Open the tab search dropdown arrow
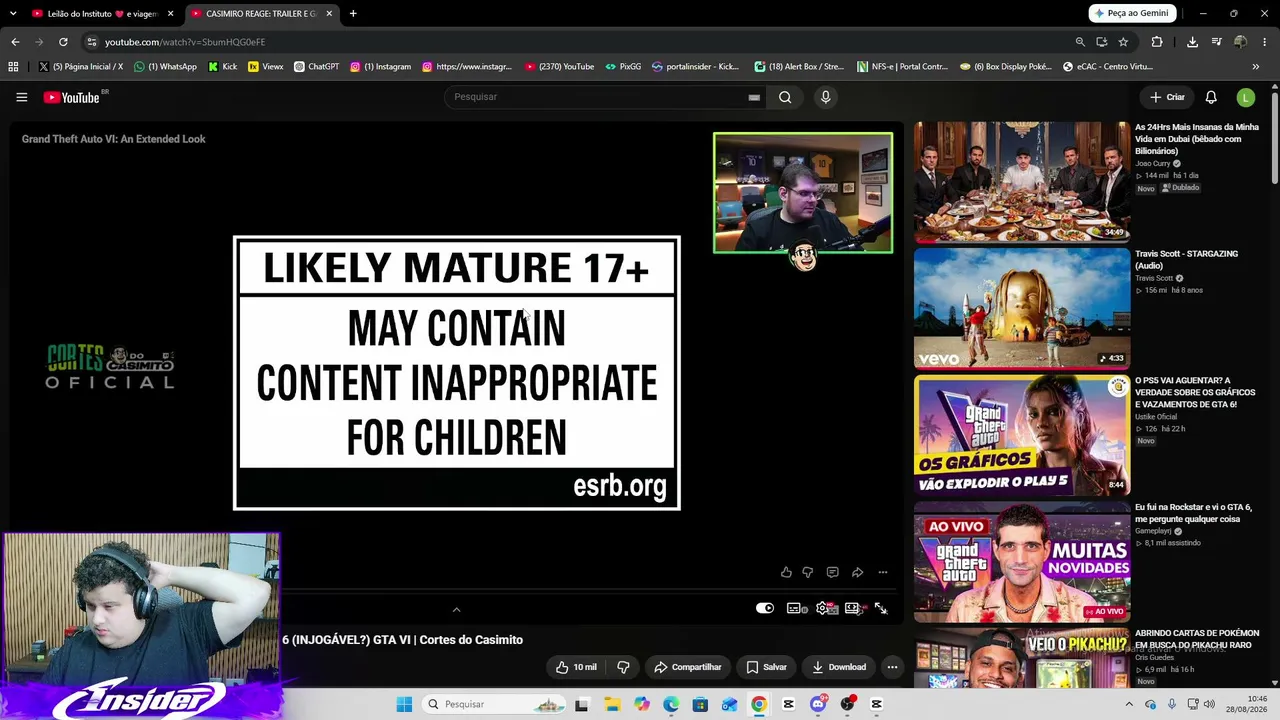The image size is (1280, 720). (x=13, y=14)
